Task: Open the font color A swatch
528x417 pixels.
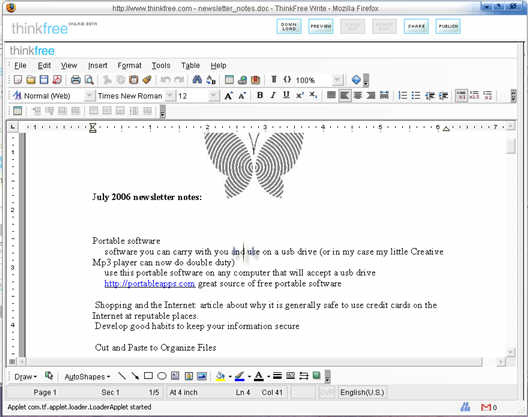Action: pyautogui.click(x=259, y=376)
